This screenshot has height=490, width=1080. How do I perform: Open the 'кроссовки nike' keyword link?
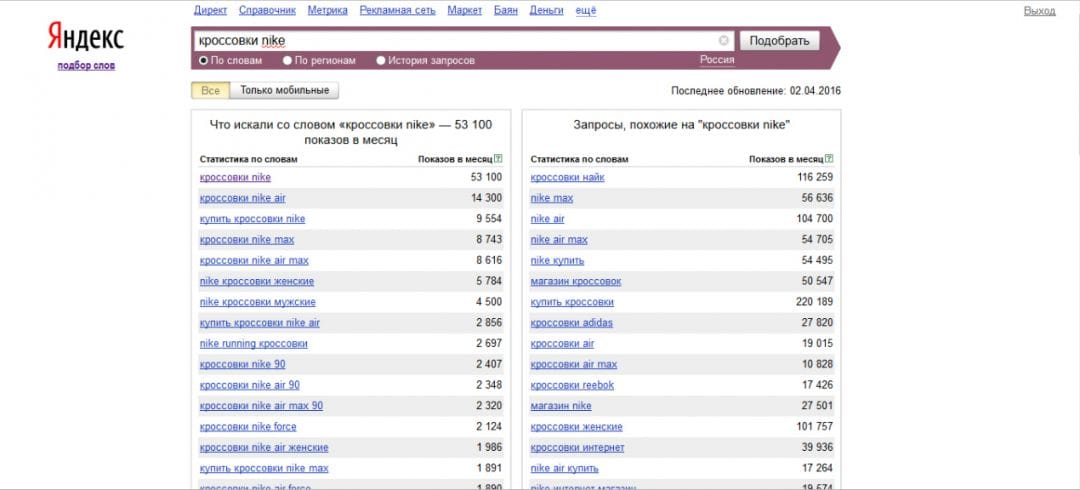[x=236, y=178]
